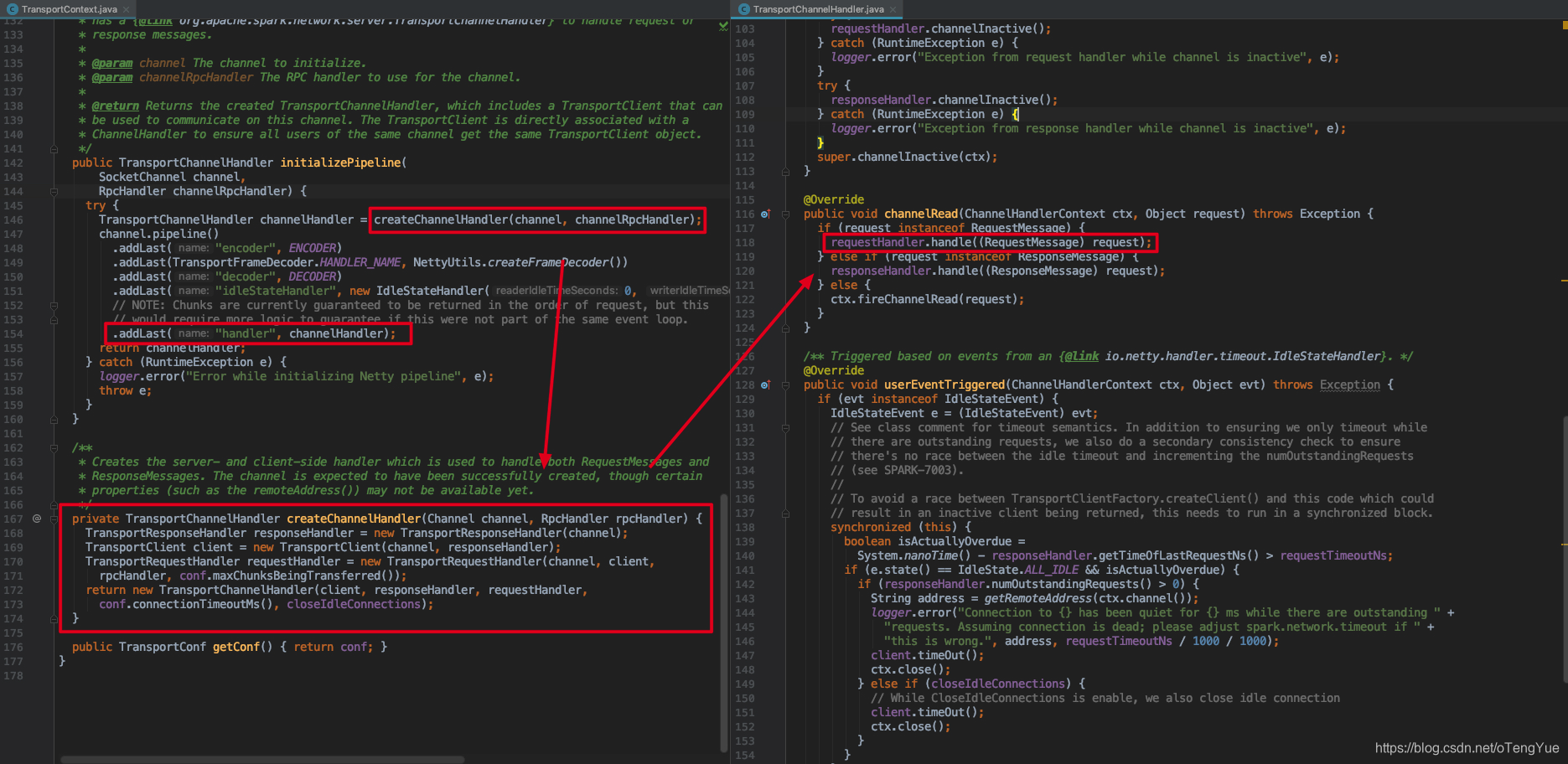1568x764 pixels.
Task: Collapse the createChannelHandler method fold marker
Action: [x=54, y=519]
